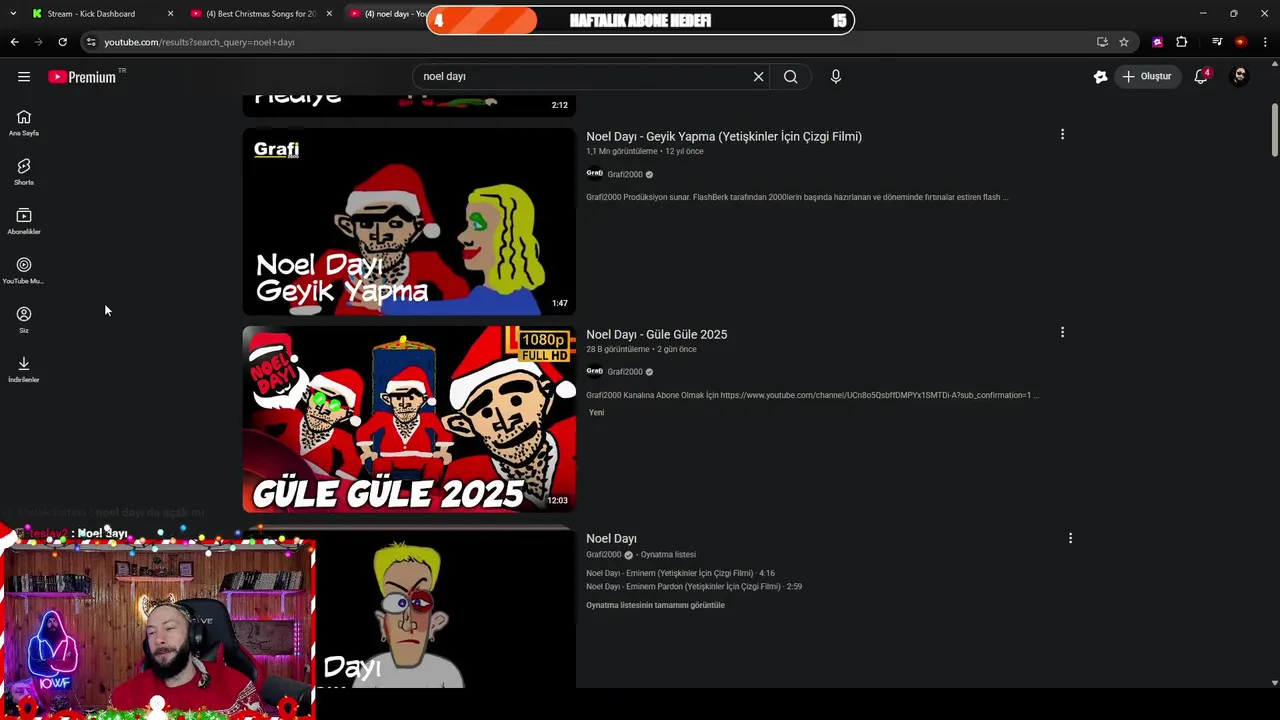This screenshot has width=1280, height=720.
Task: Click the youtube.com address bar
Action: click(x=590, y=42)
